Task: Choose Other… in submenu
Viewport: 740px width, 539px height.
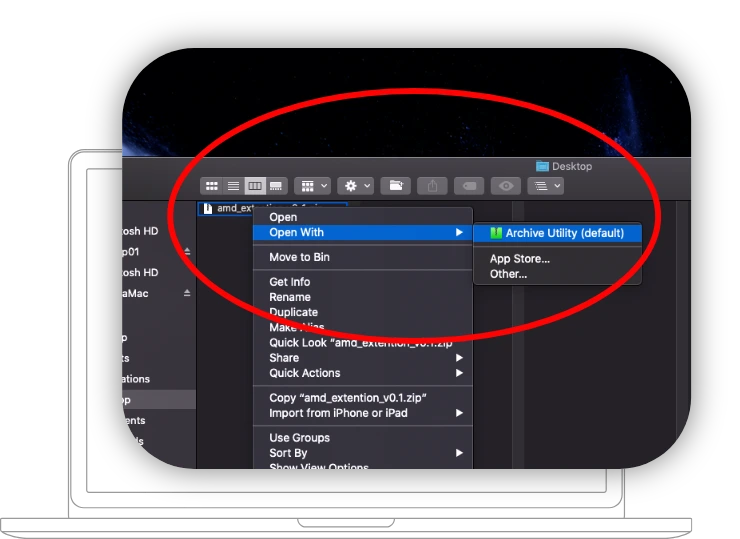Action: point(557,274)
